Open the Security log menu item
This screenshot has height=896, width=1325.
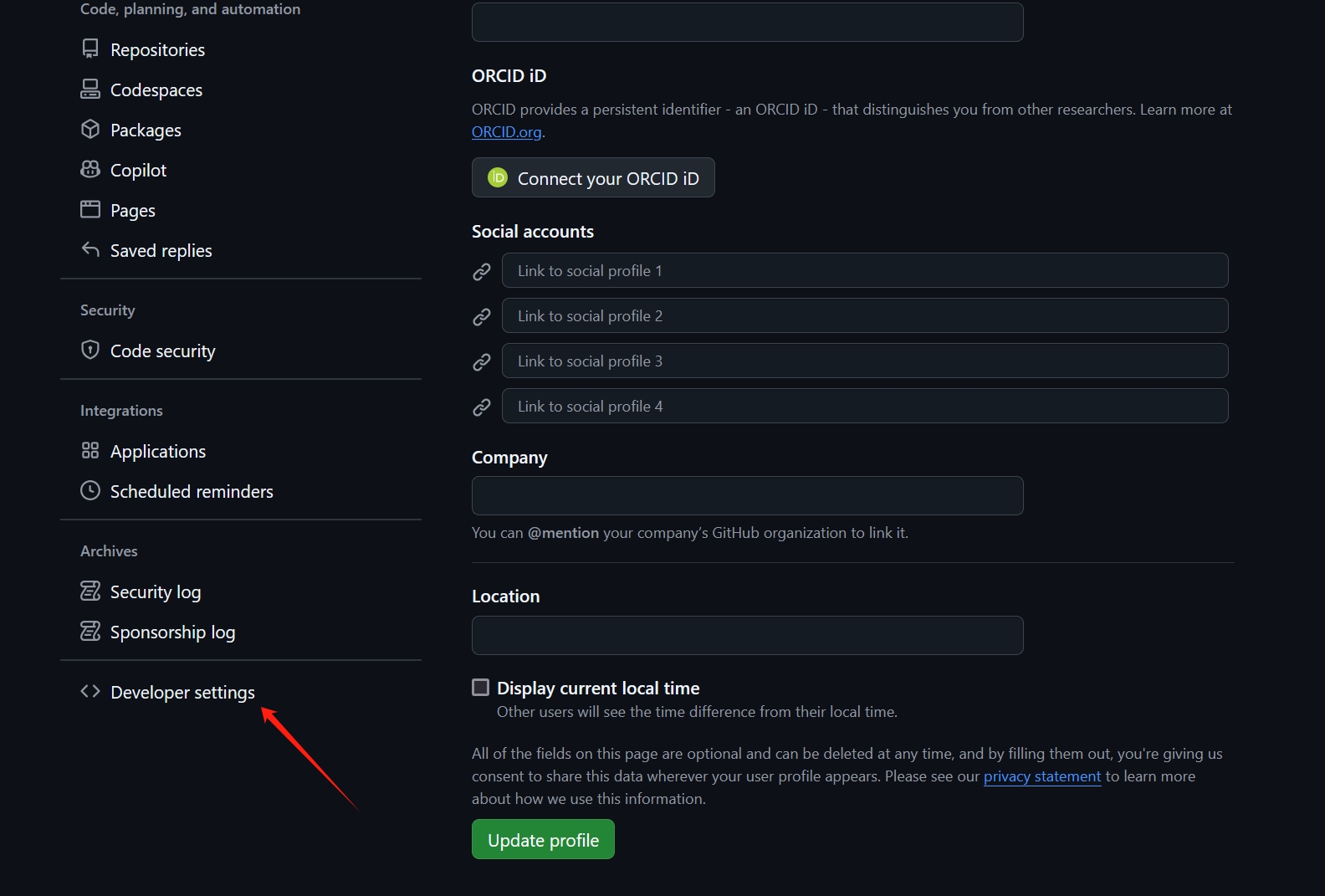pyautogui.click(x=156, y=592)
